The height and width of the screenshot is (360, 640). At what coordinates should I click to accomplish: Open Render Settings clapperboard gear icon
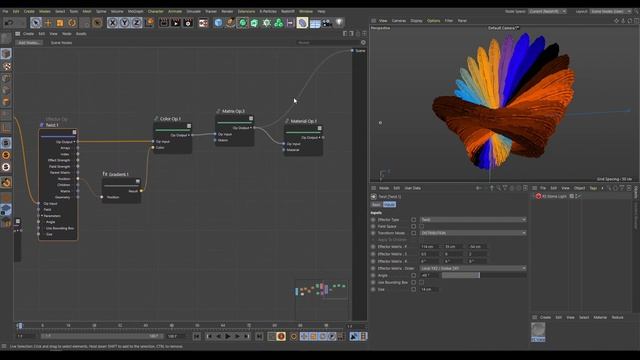tap(188, 23)
